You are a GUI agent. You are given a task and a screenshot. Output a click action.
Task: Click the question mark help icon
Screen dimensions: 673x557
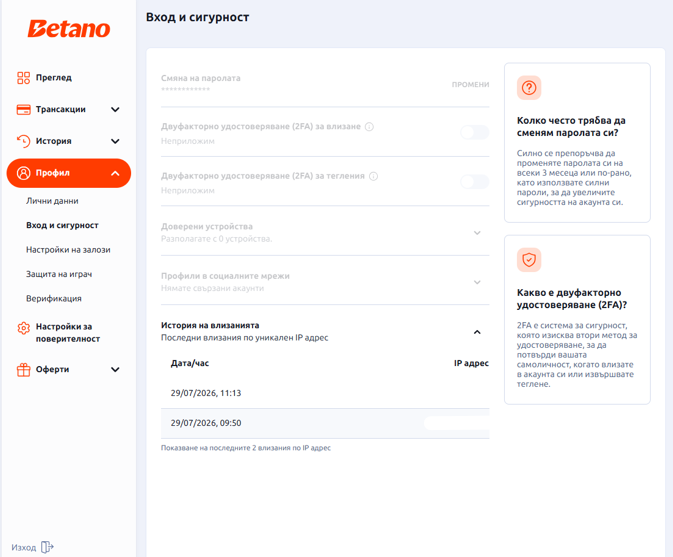pos(529,88)
